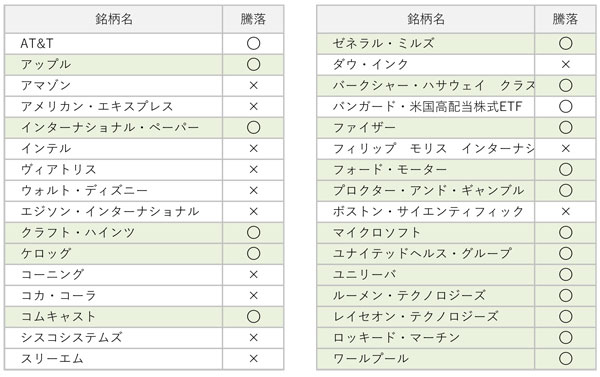Click the × mark beside ダウ・インク
Viewport: 600px width, 377px height.
(x=566, y=64)
